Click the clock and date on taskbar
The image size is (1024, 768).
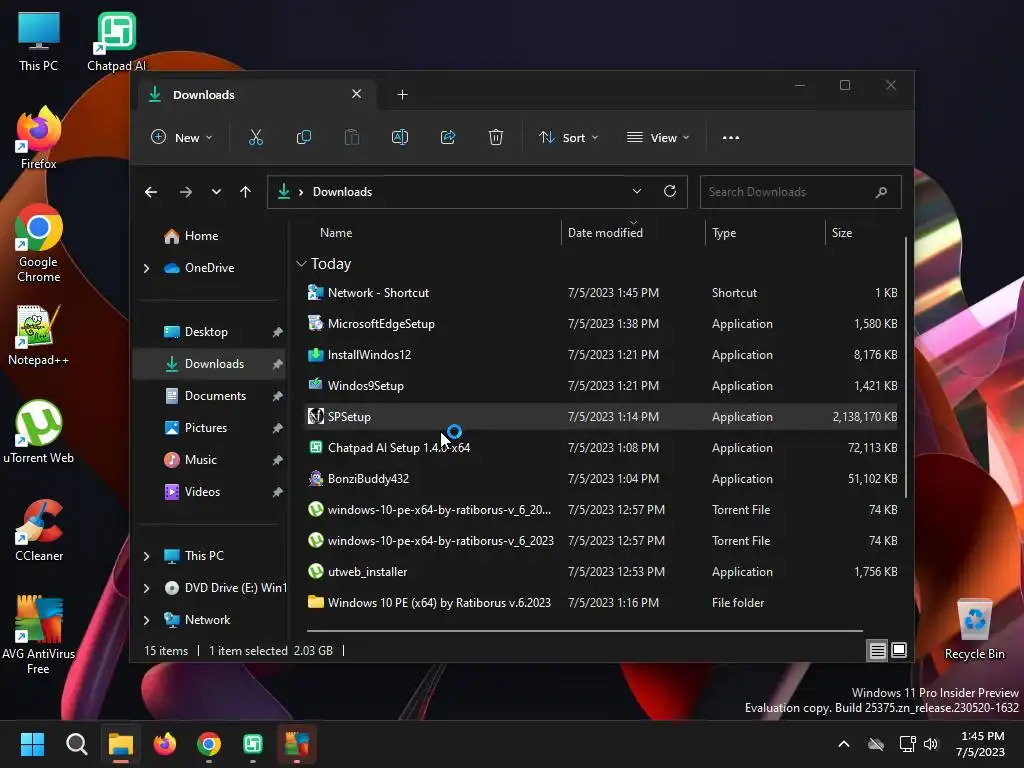pos(982,744)
